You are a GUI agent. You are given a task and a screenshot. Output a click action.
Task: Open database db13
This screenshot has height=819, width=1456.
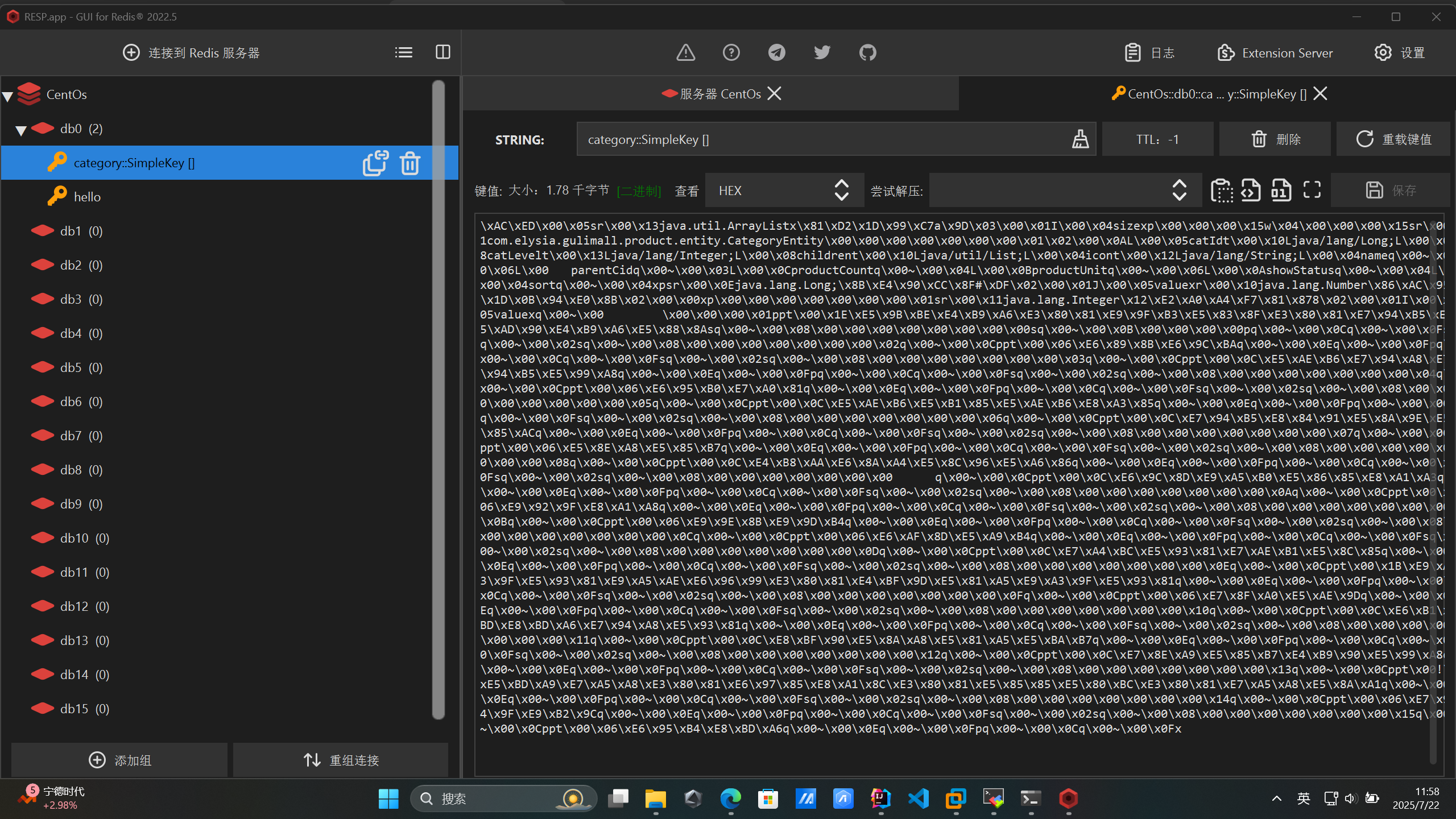pos(85,640)
